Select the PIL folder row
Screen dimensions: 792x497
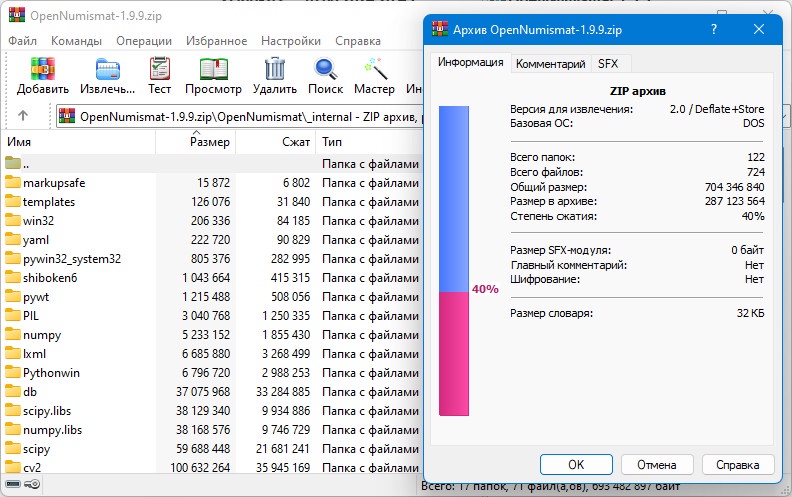[x=212, y=316]
